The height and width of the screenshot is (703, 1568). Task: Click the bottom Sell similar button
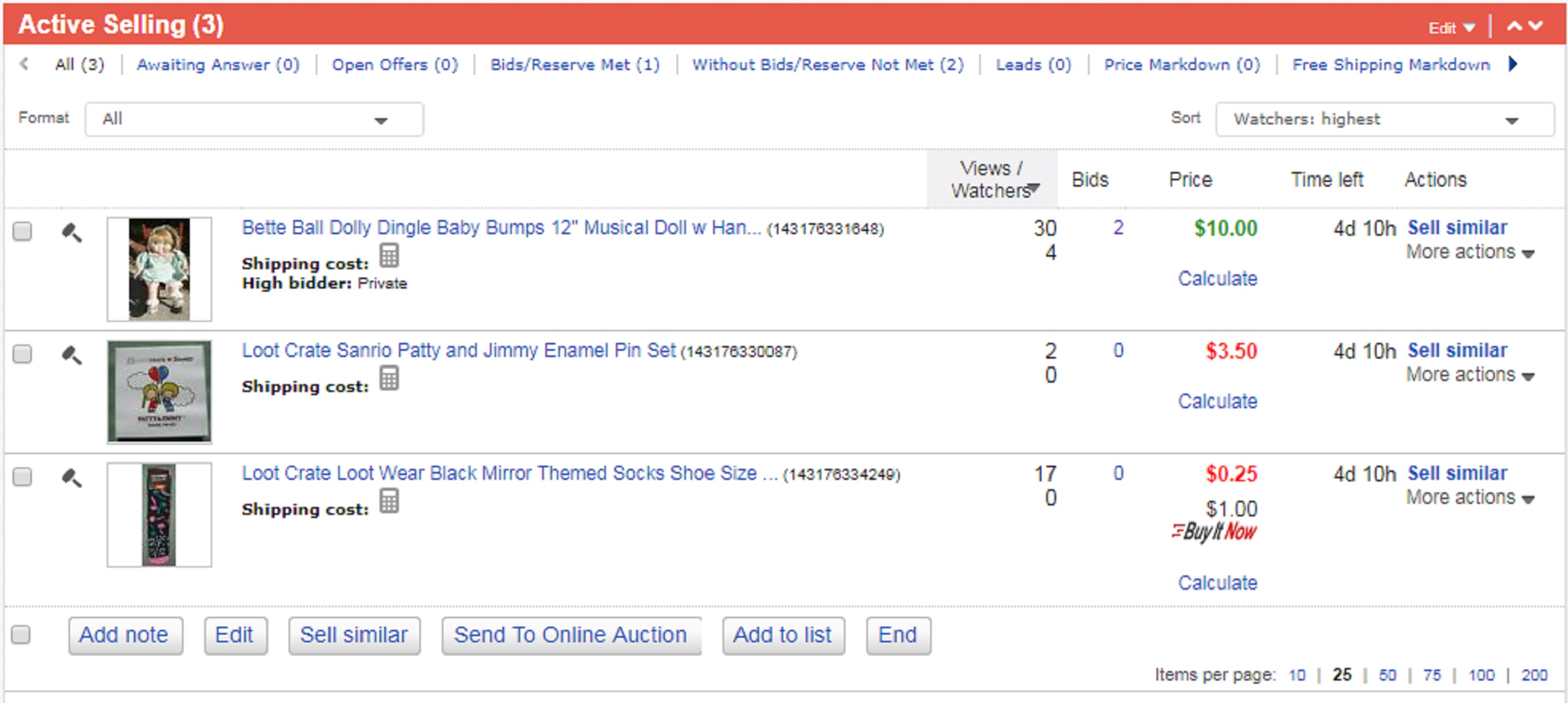[x=354, y=636]
